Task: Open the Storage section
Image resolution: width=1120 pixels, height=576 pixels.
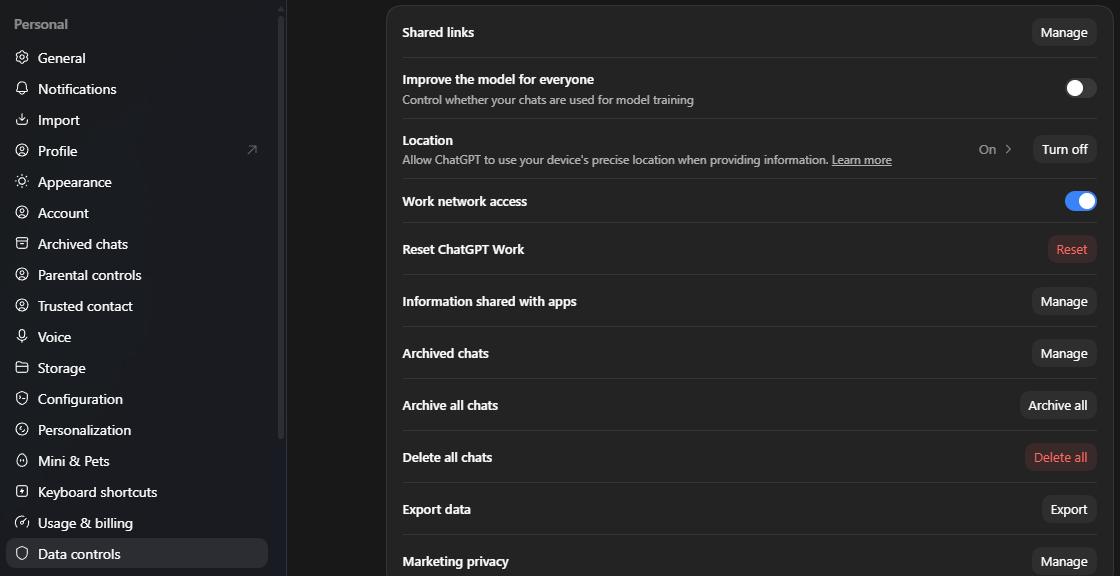Action: tap(136, 367)
